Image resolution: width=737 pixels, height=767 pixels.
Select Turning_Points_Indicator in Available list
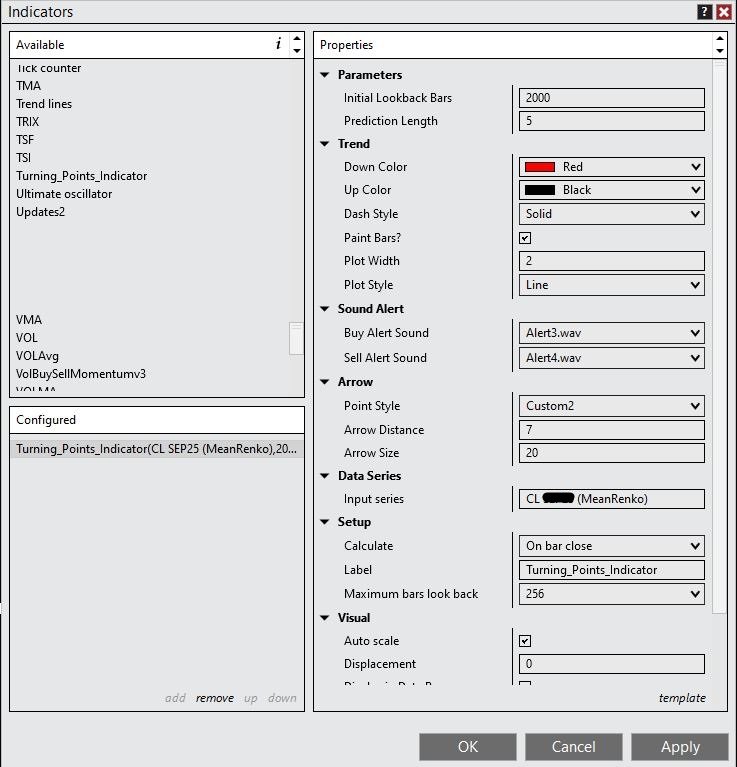(81, 176)
